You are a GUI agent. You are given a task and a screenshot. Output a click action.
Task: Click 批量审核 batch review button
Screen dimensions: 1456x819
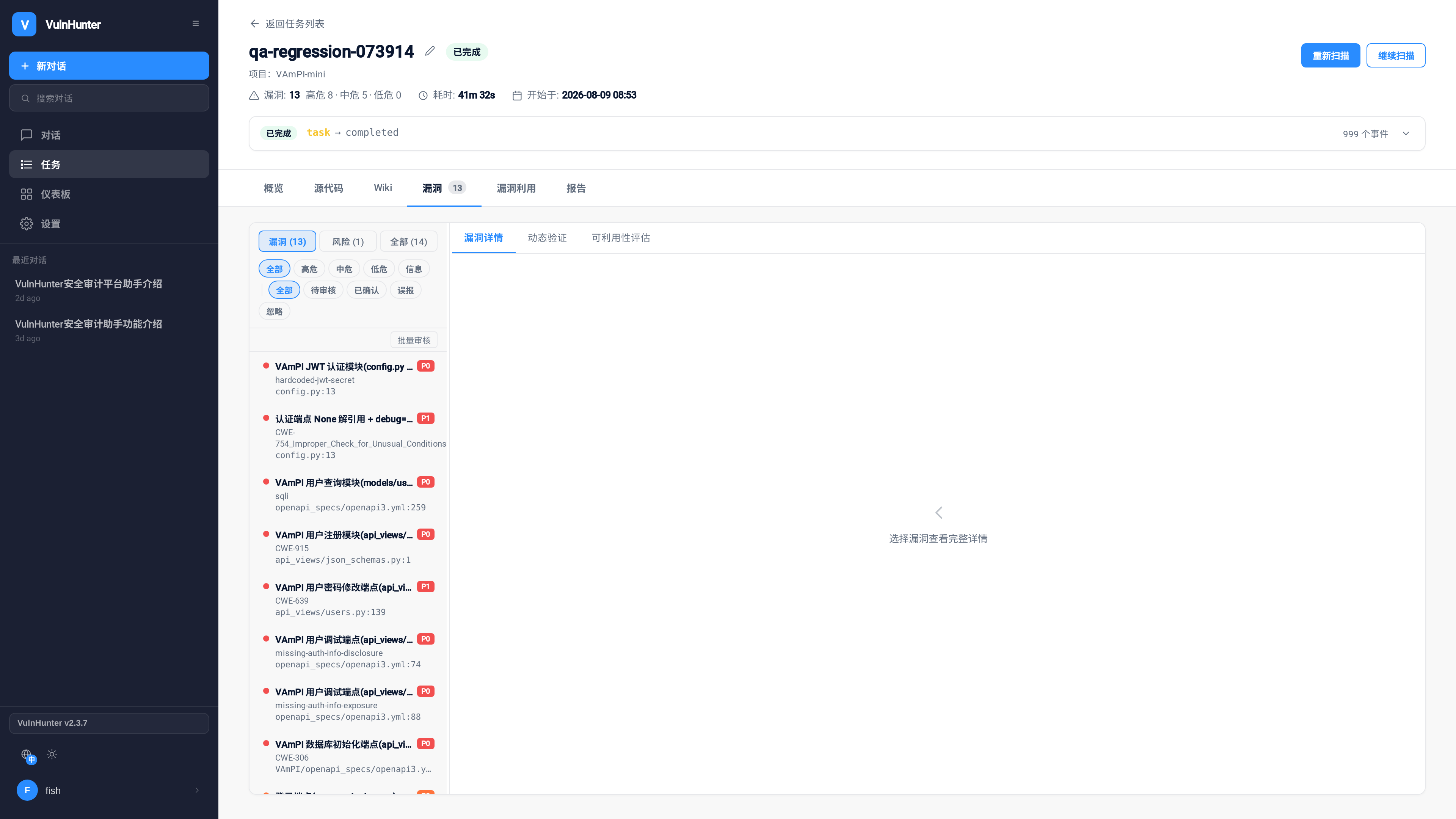click(x=414, y=340)
